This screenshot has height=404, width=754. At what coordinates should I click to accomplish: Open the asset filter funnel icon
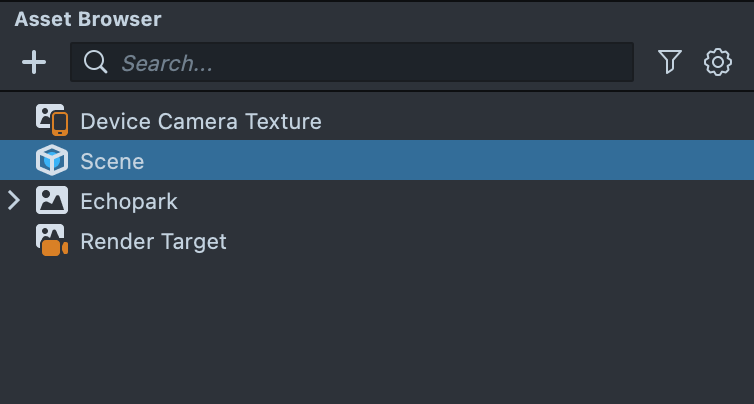click(x=670, y=62)
